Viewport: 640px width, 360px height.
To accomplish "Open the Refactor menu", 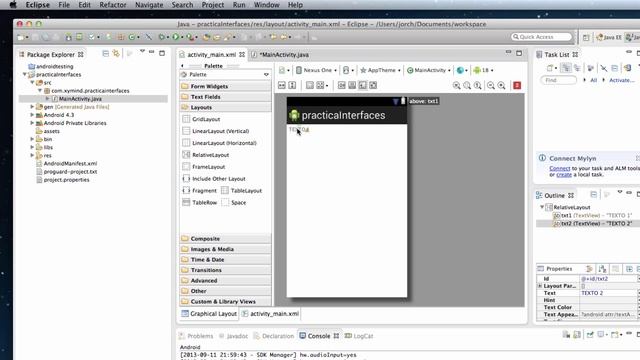I will (x=113, y=5).
